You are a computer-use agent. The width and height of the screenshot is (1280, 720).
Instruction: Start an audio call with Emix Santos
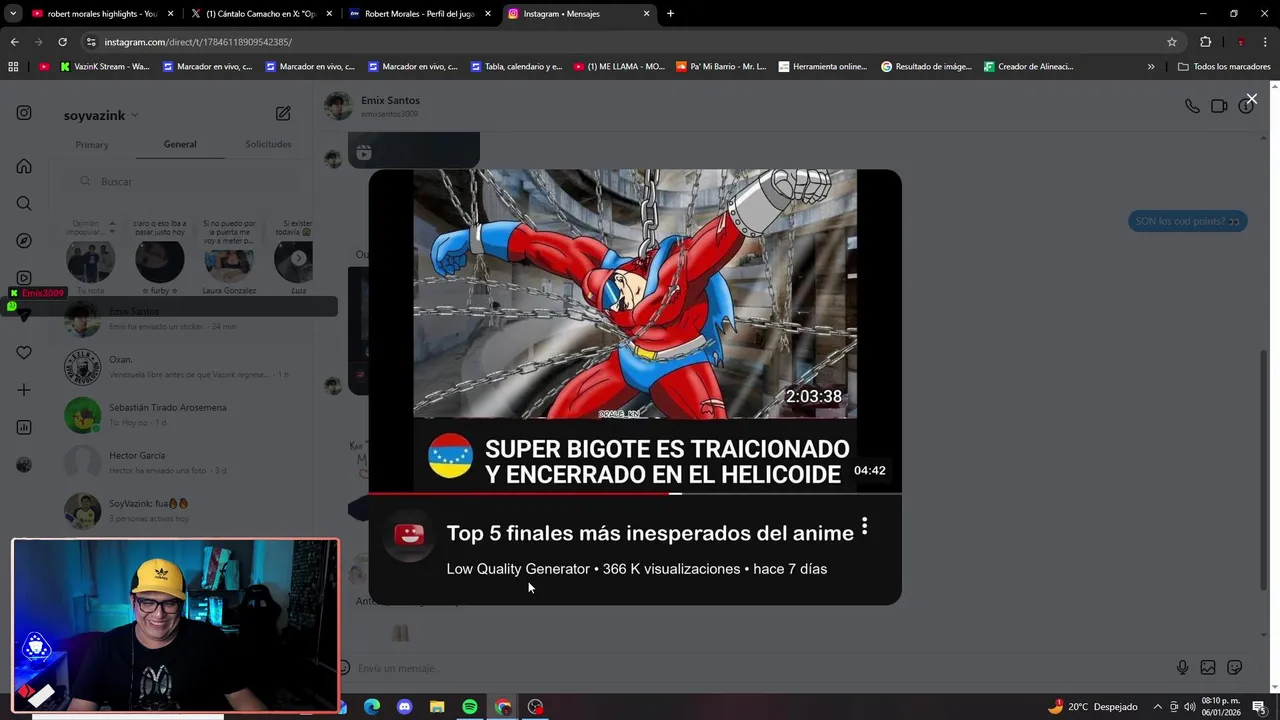pyautogui.click(x=1192, y=106)
